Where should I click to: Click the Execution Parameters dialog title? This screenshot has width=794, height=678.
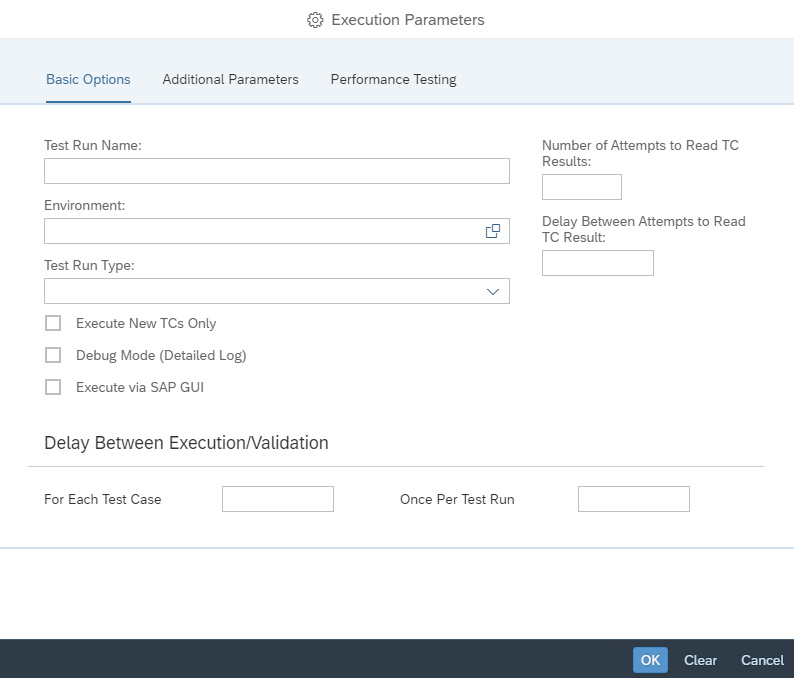[x=407, y=20]
